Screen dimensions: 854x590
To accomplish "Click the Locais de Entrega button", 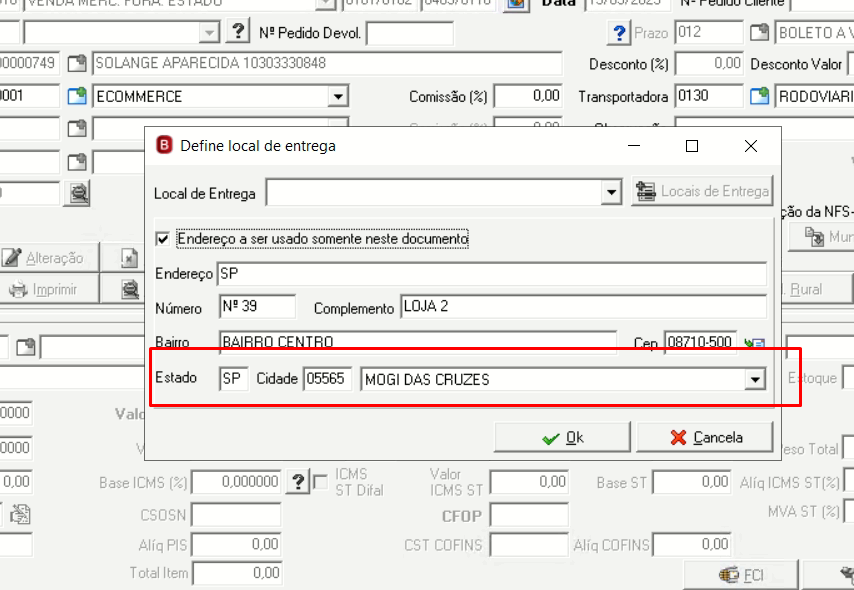I will coord(702,191).
